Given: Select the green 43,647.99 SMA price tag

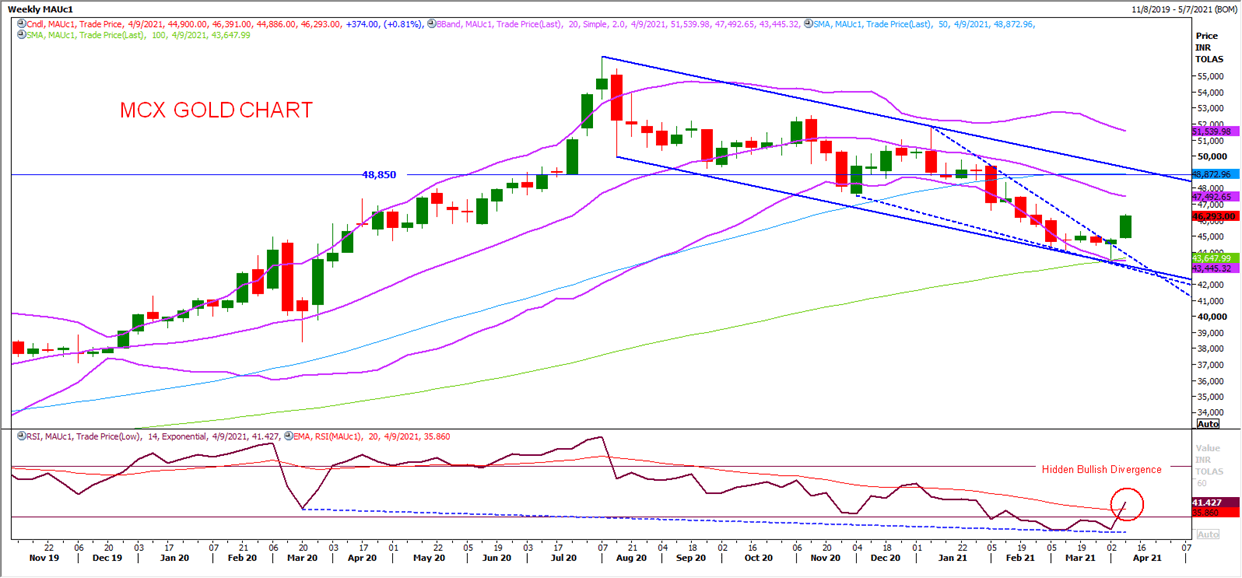Looking at the screenshot, I should pos(1216,258).
